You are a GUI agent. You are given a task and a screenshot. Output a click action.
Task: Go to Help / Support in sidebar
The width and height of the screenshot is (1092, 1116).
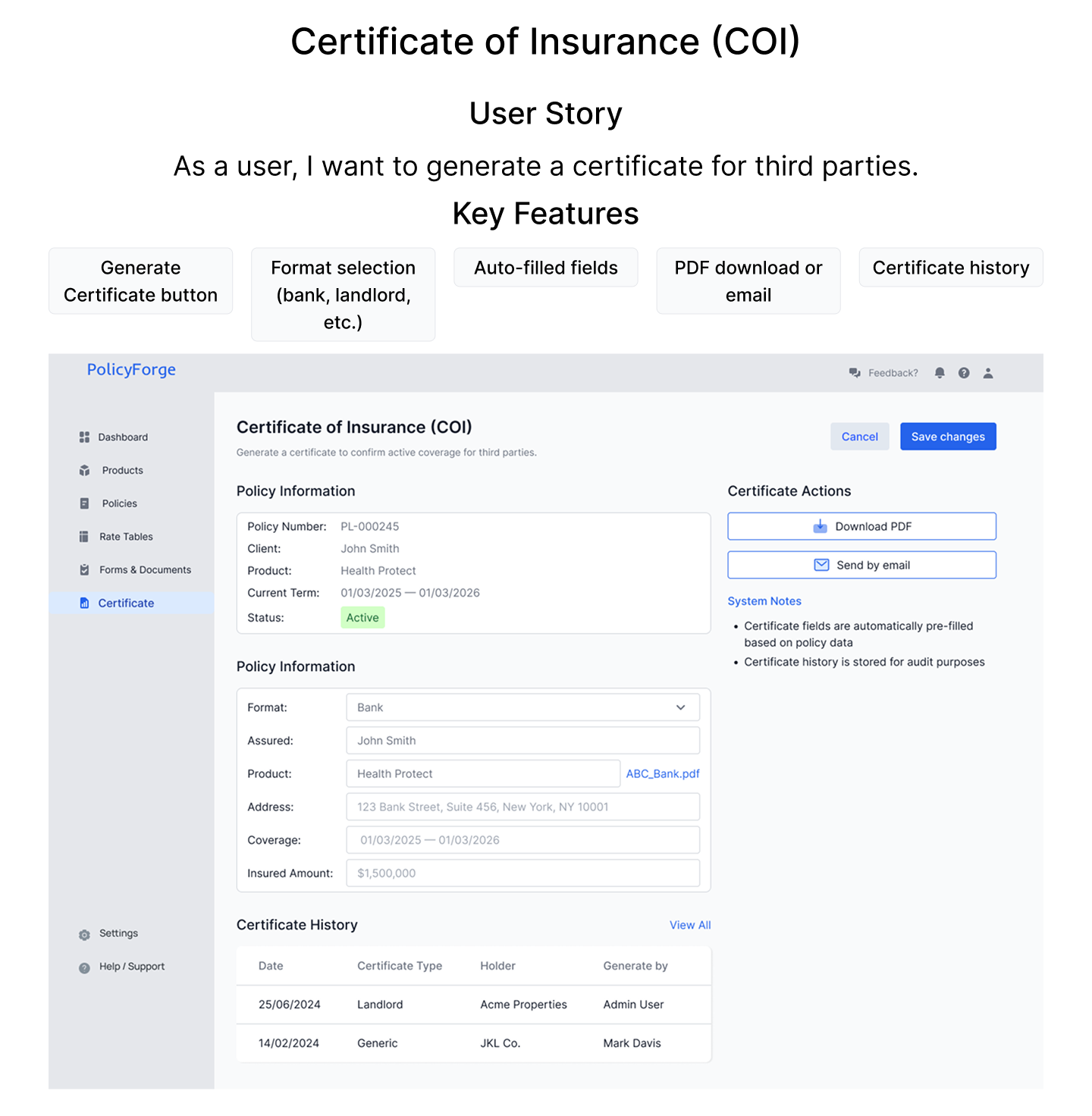click(x=131, y=967)
